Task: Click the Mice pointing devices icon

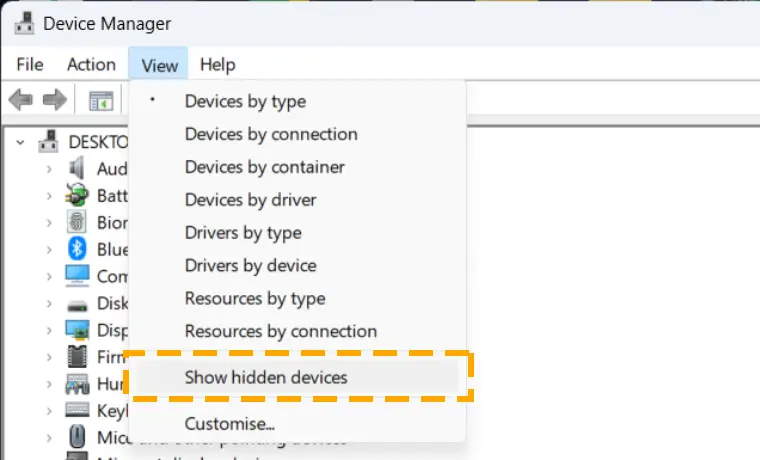Action: (x=77, y=437)
